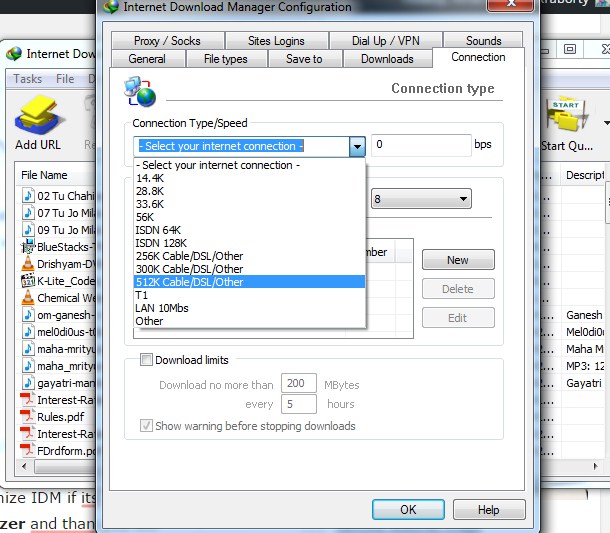Click the left arrow of file list scrollbar
The image size is (610, 533).
point(25,466)
